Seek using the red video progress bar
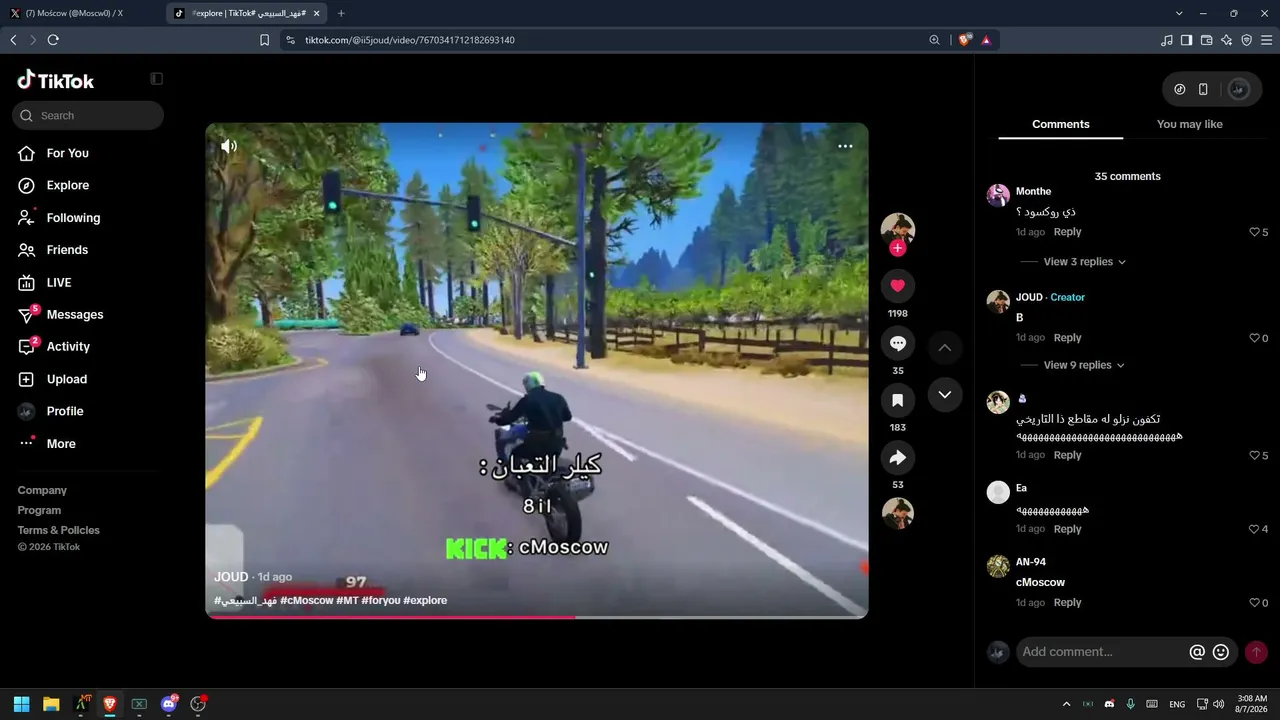1280x720 pixels. tap(537, 617)
